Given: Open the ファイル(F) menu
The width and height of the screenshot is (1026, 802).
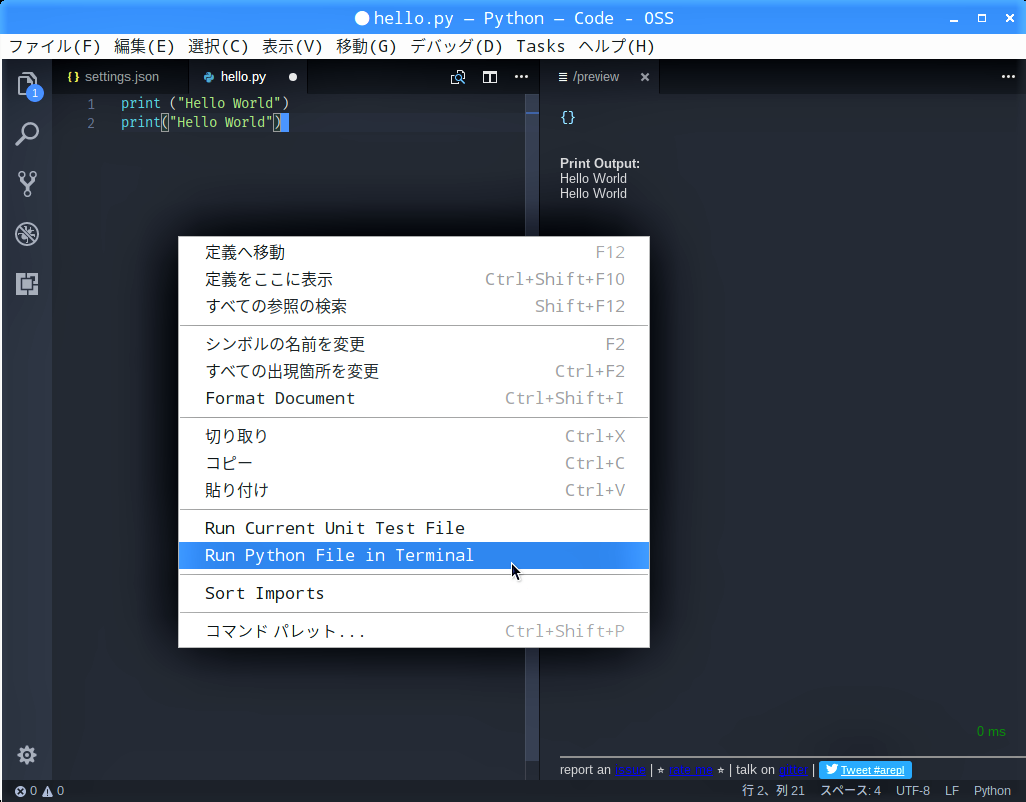Looking at the screenshot, I should (55, 46).
